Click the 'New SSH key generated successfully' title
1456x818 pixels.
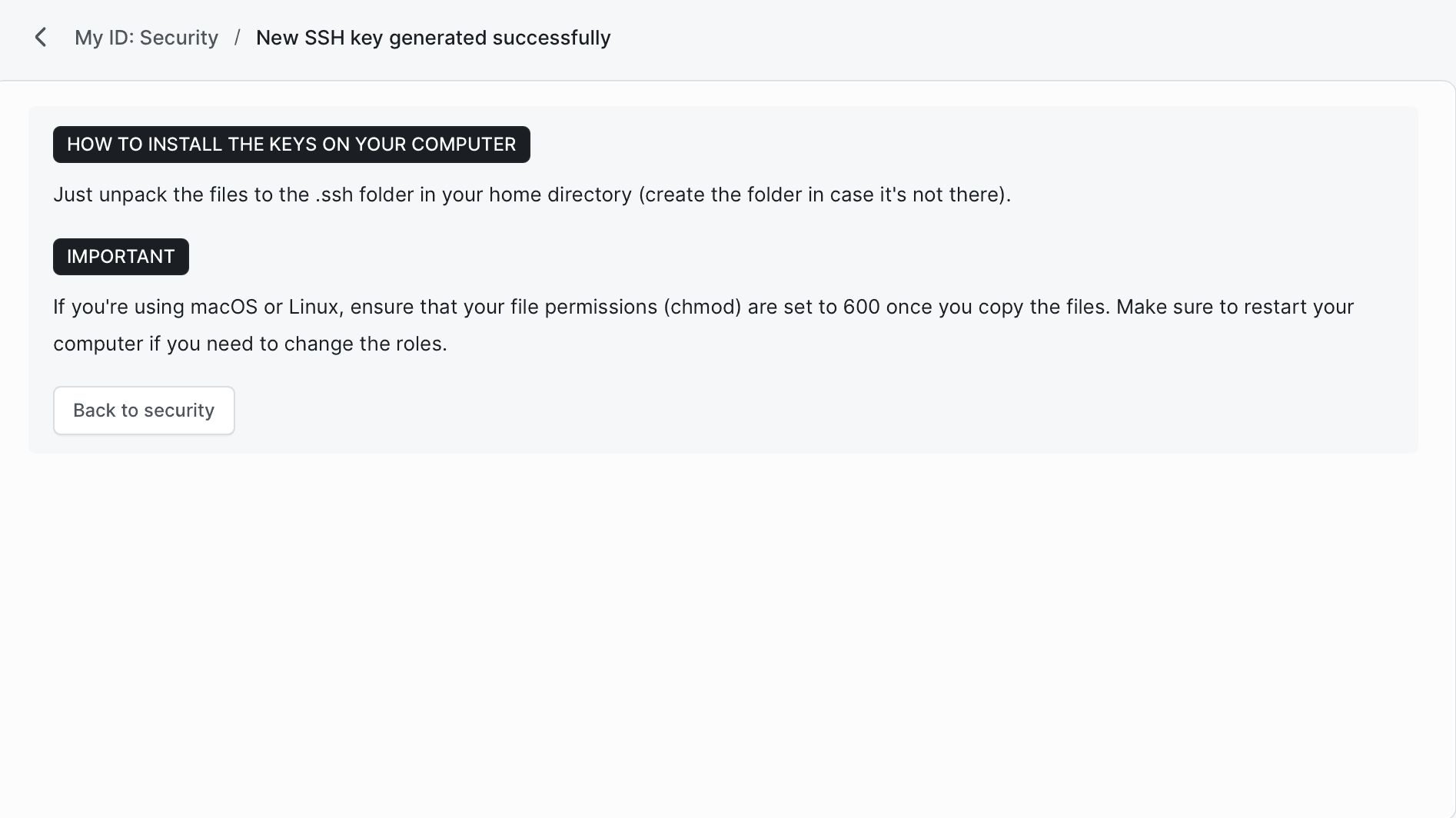[433, 38]
